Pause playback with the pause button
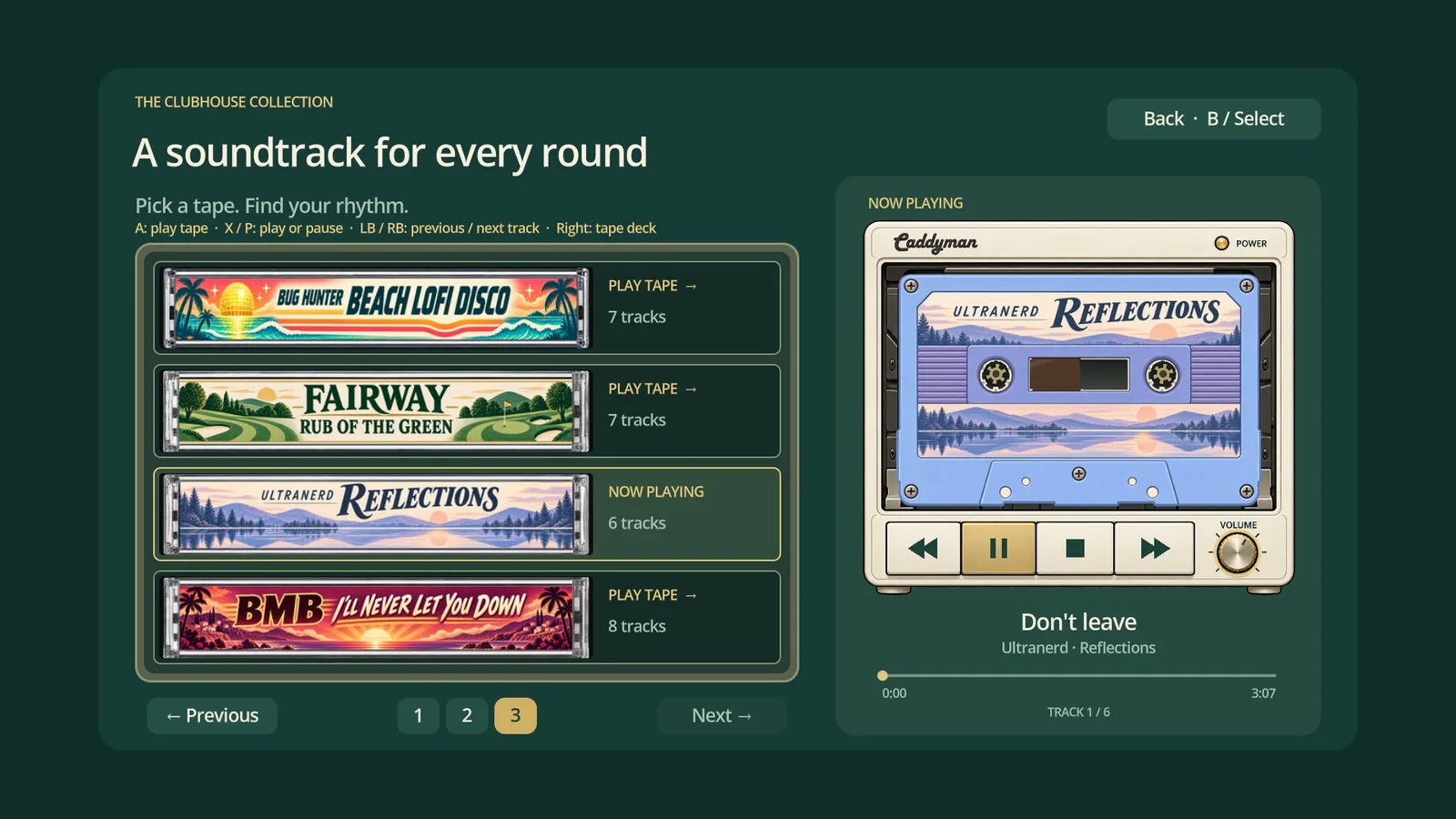 pos(998,548)
